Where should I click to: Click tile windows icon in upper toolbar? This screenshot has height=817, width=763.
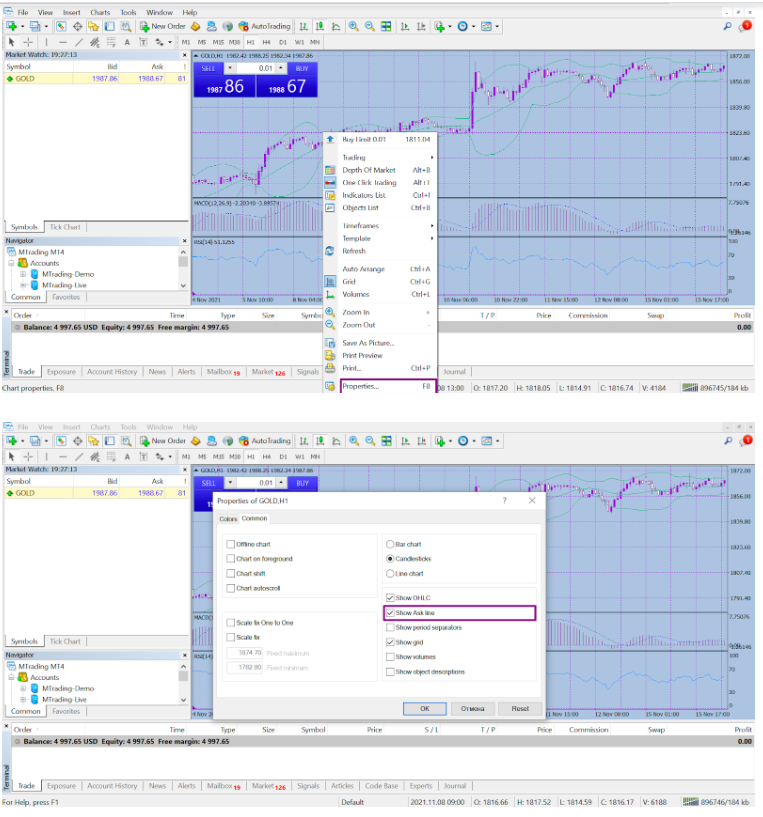[386, 26]
